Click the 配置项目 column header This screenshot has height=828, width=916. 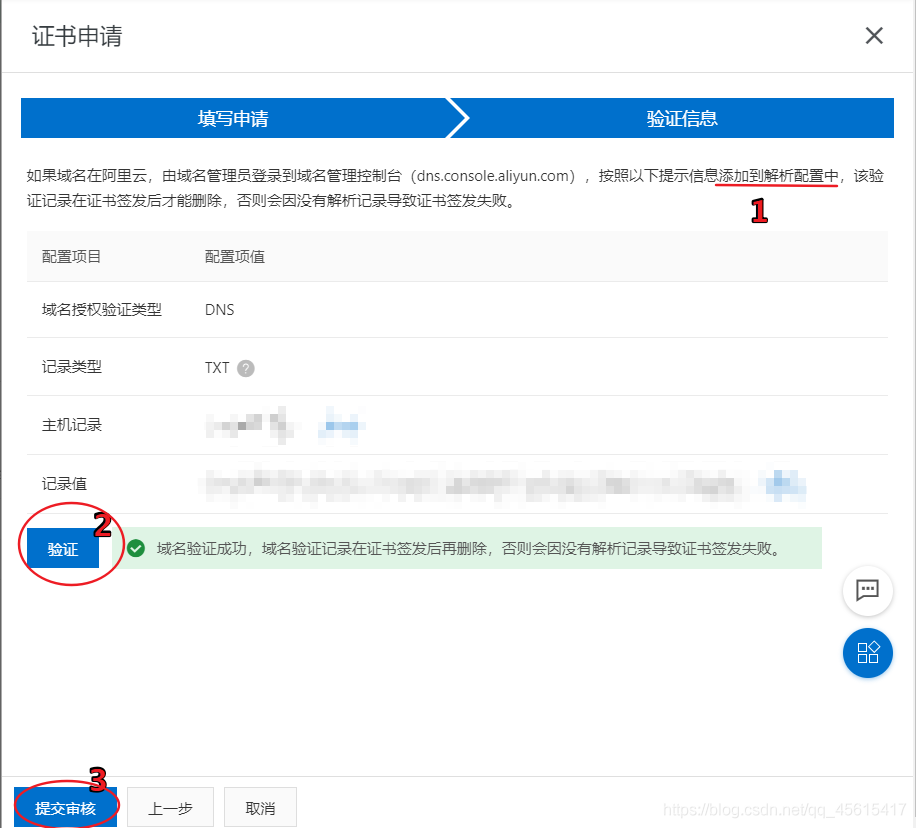pos(71,257)
